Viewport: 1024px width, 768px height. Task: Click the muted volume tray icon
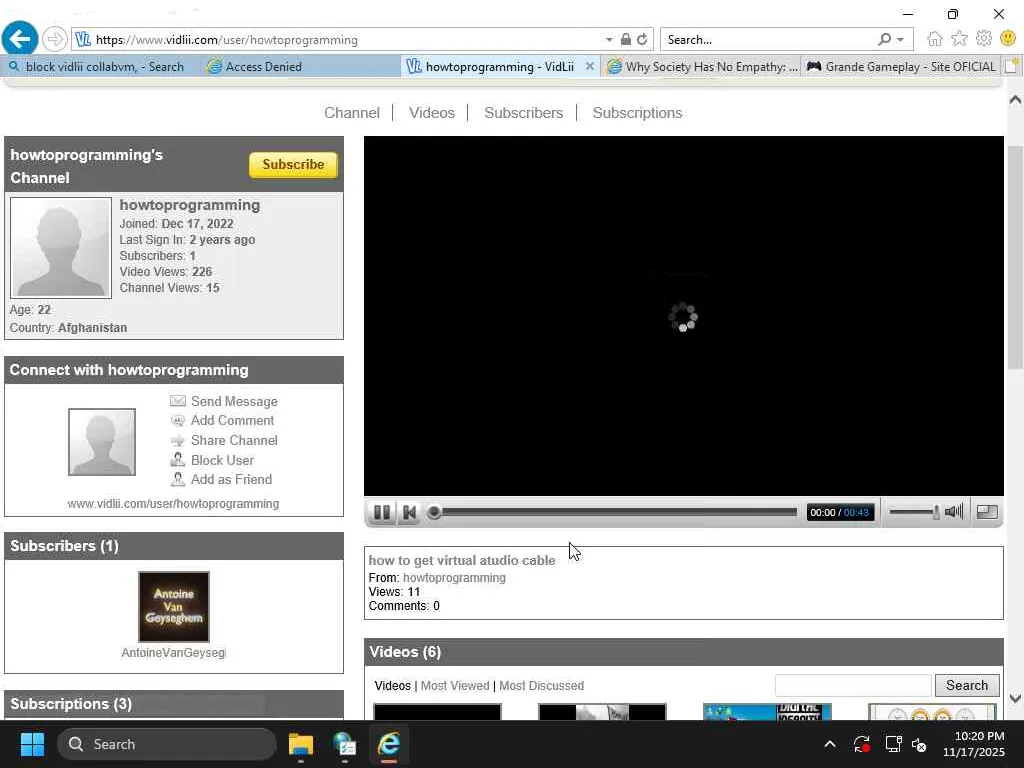coord(920,744)
